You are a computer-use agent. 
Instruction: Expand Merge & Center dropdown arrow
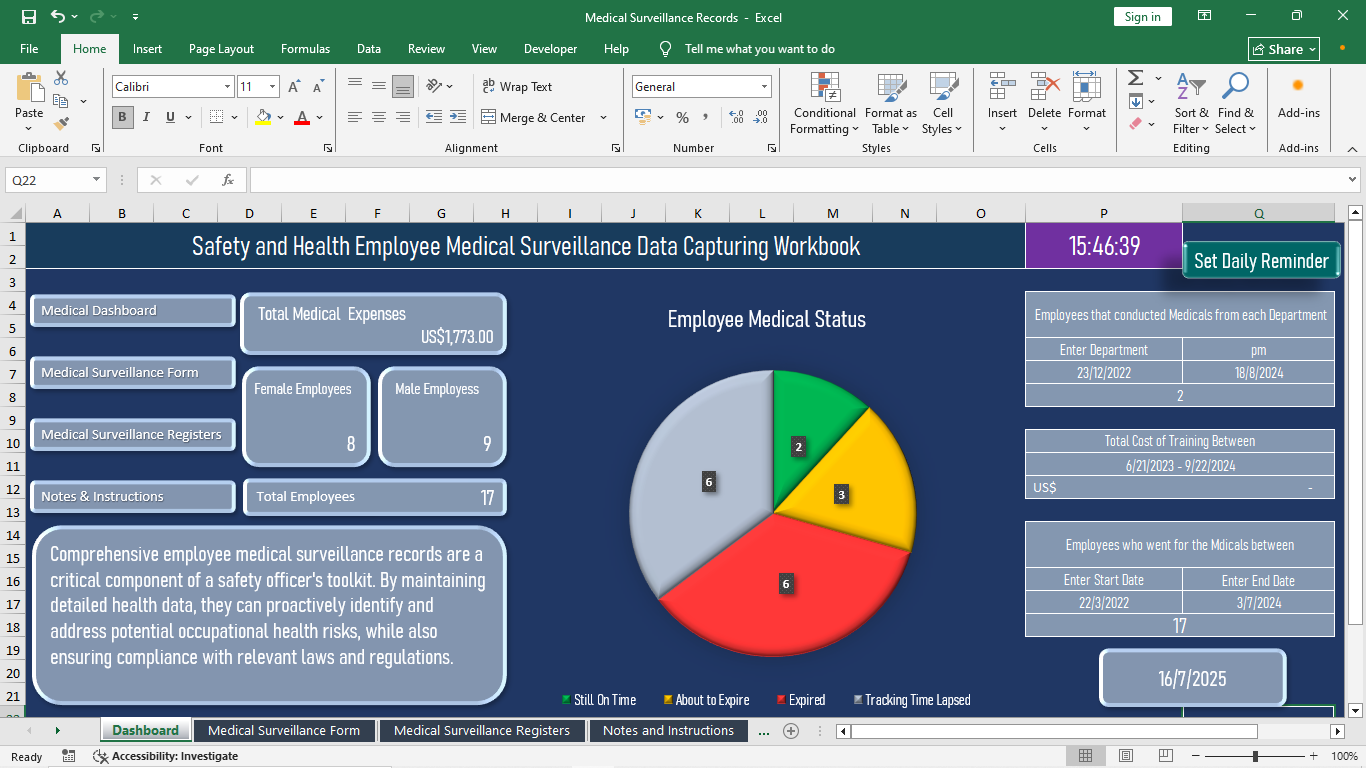(x=603, y=117)
